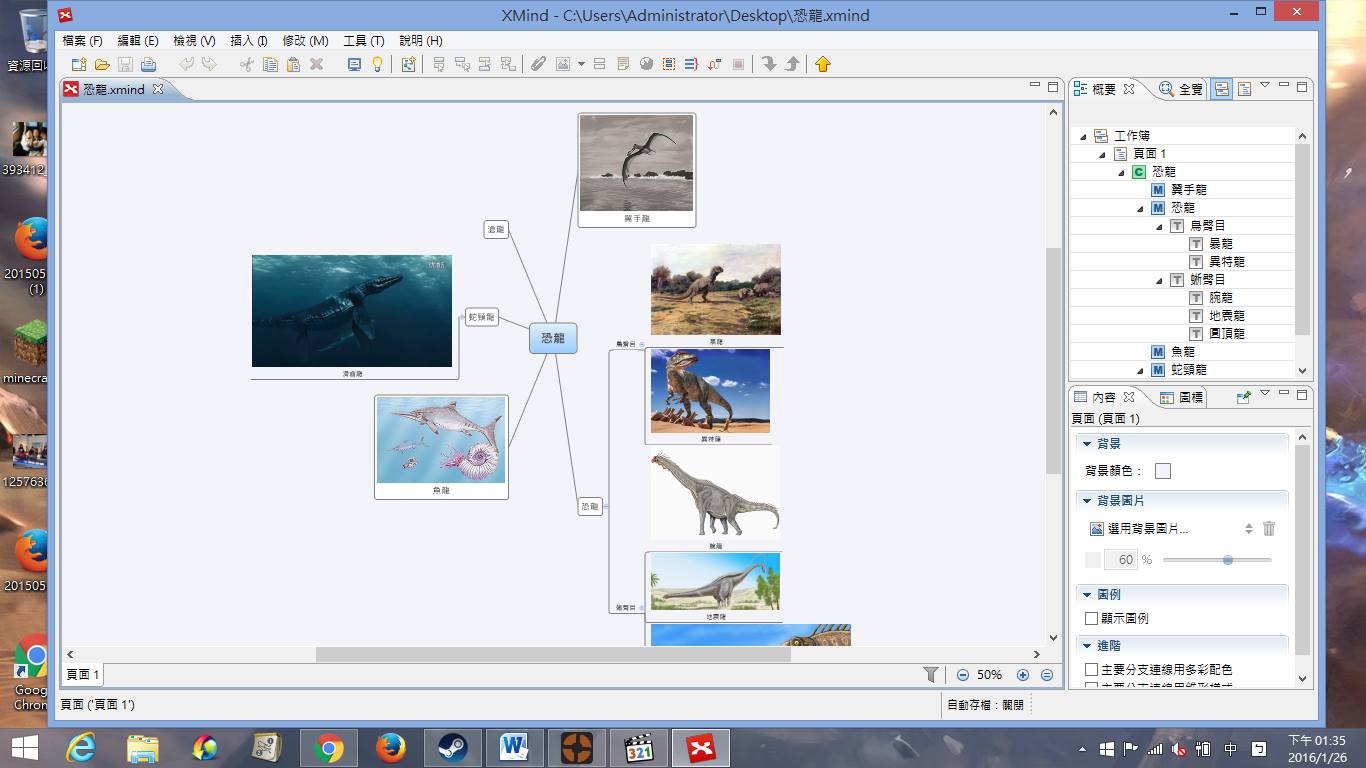The width and height of the screenshot is (1366, 768).
Task: Click the presentation monitor icon in toolbar
Action: click(x=354, y=64)
